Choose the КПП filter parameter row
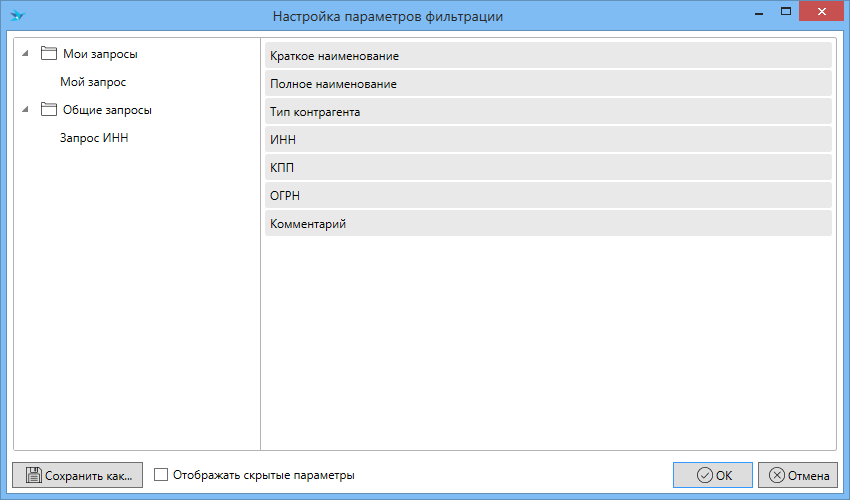 pyautogui.click(x=548, y=168)
